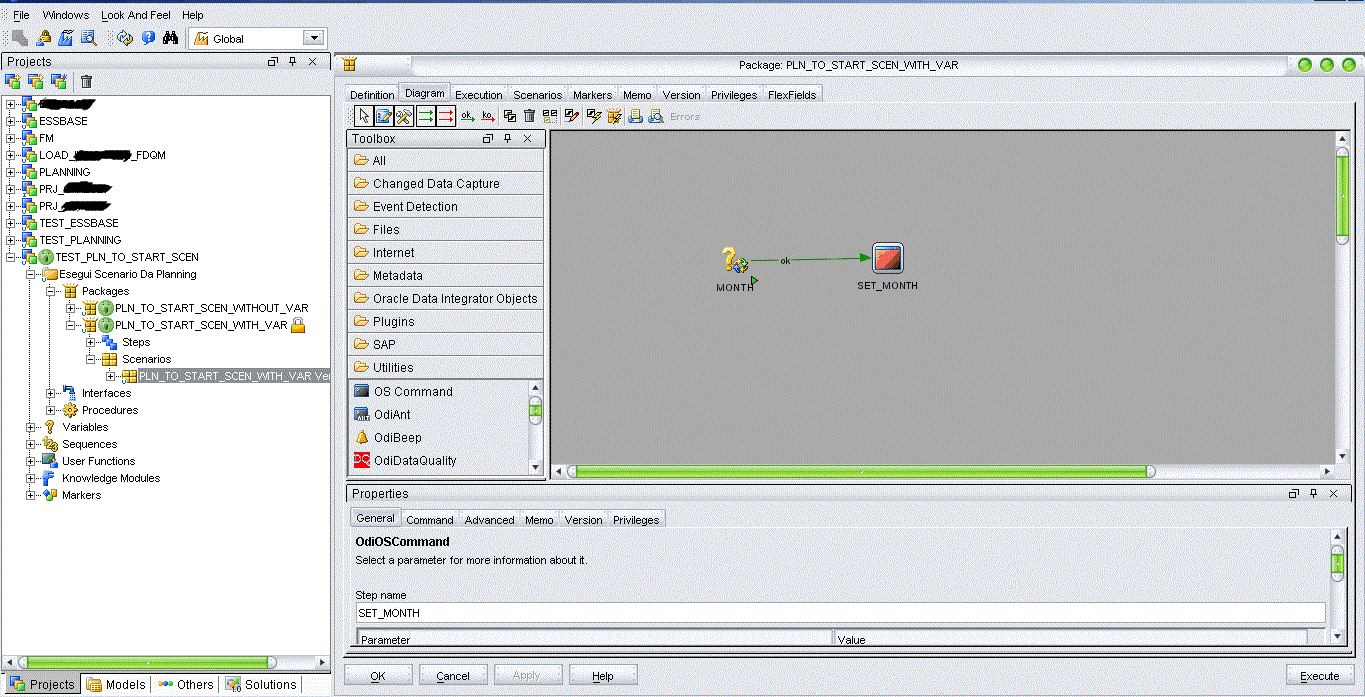Viewport: 1365px width, 697px height.
Task: Click the Execute button
Action: 1318,674
